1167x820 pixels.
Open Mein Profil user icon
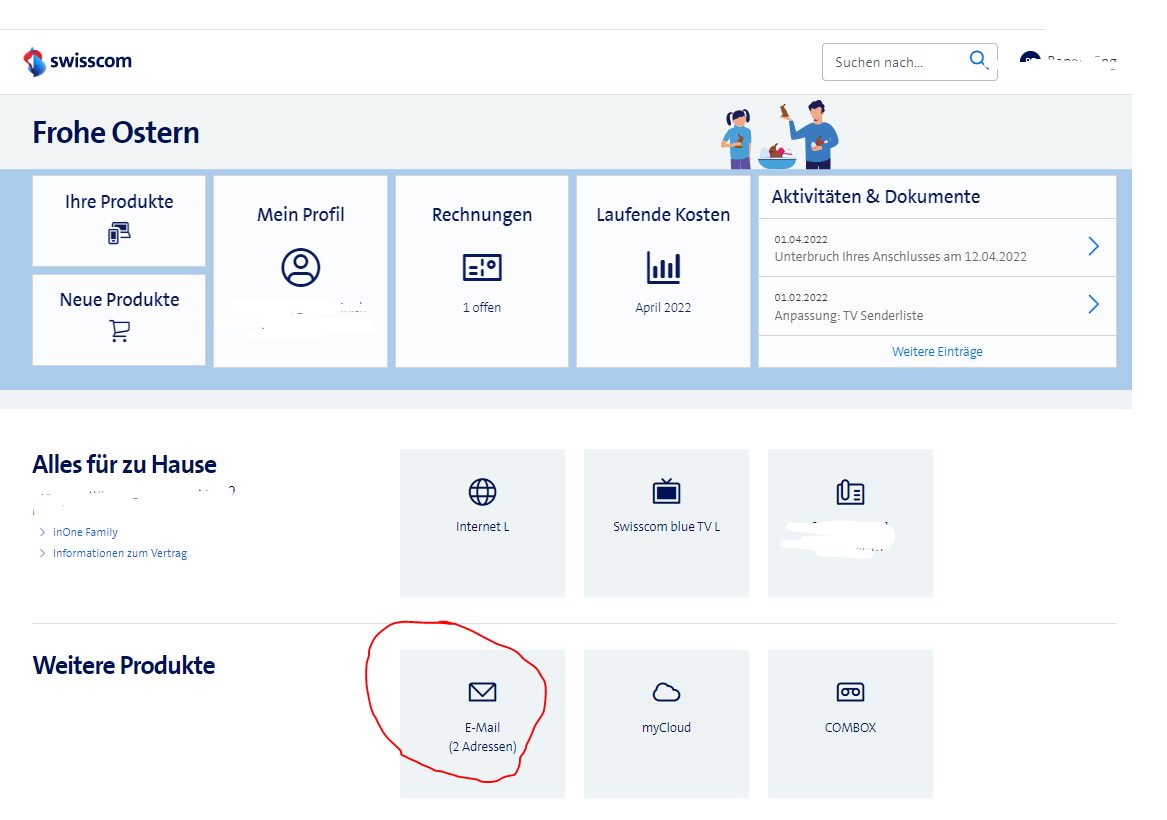click(300, 267)
